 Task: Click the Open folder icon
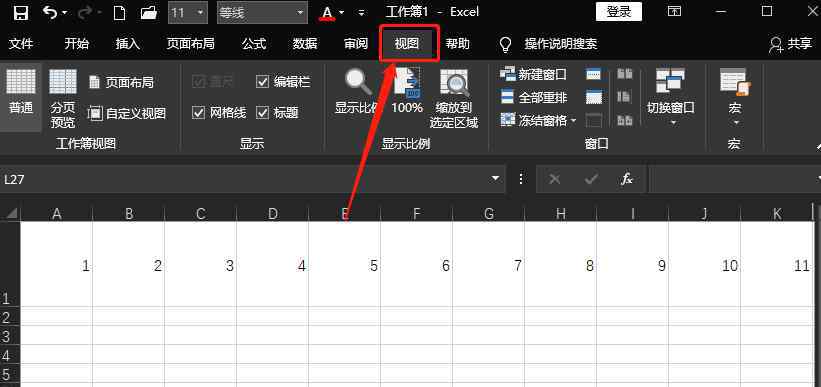149,13
